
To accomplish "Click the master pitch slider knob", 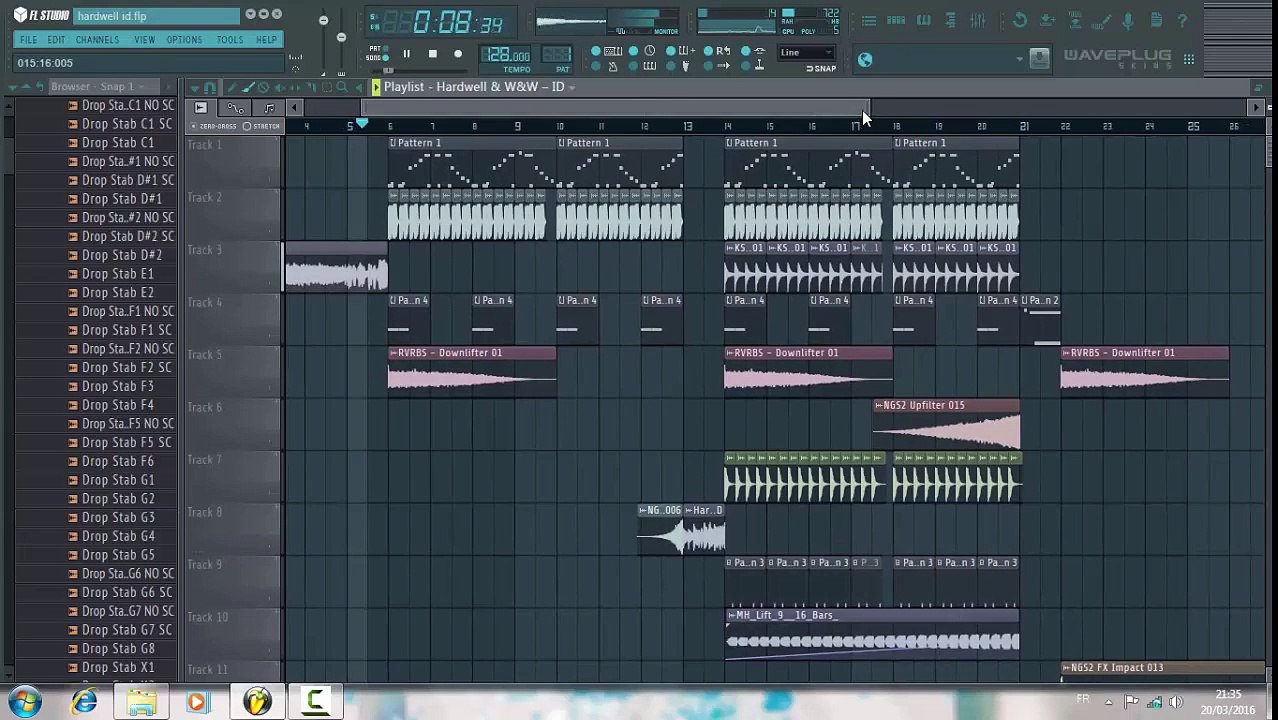I will click(x=341, y=37).
